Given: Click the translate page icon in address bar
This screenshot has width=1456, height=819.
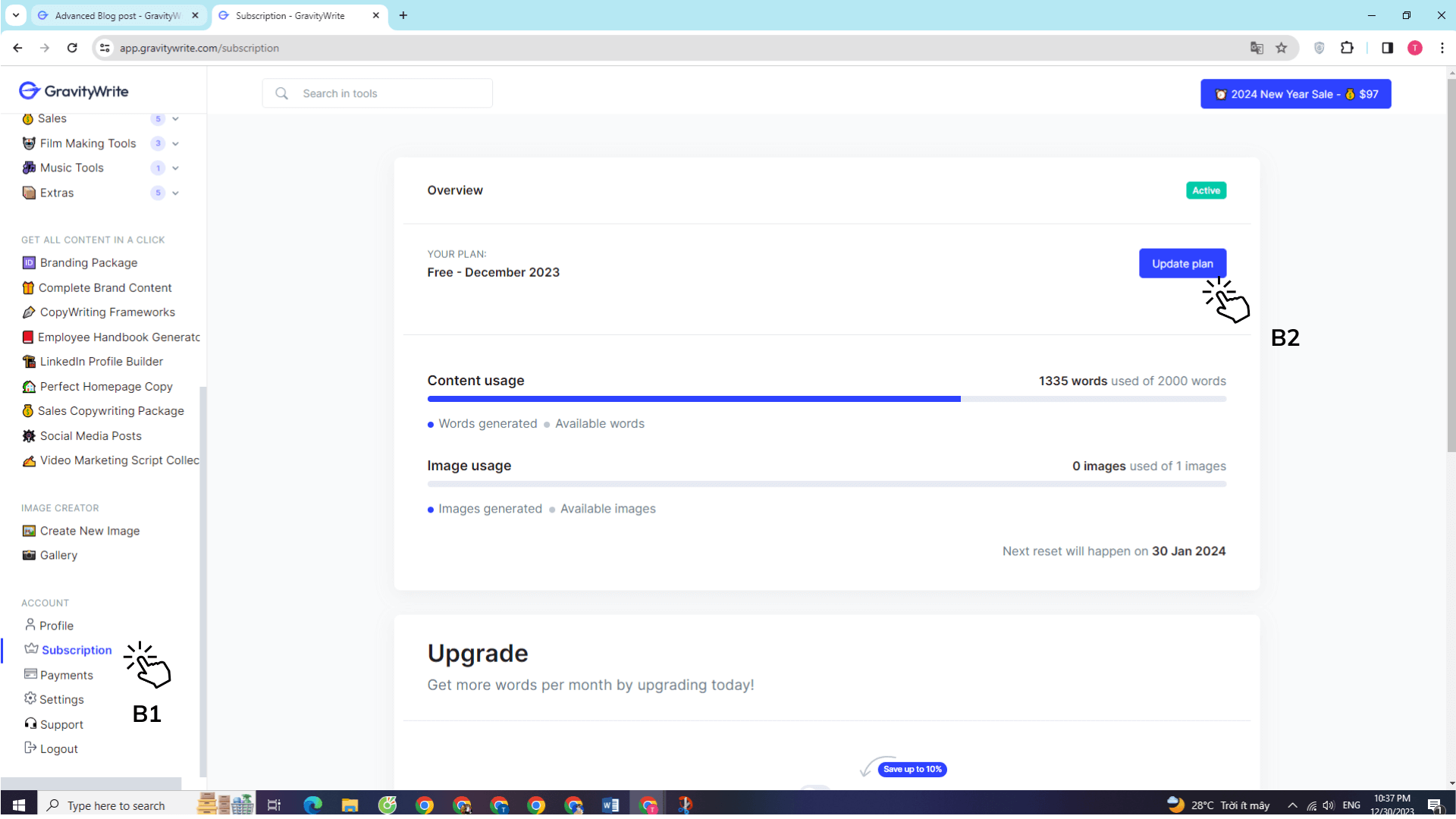Looking at the screenshot, I should pyautogui.click(x=1257, y=48).
